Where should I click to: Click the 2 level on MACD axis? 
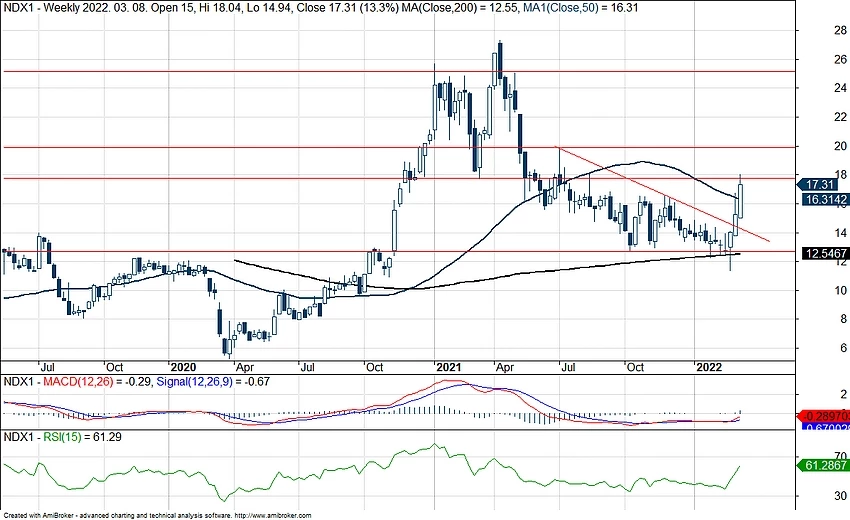tap(843, 394)
